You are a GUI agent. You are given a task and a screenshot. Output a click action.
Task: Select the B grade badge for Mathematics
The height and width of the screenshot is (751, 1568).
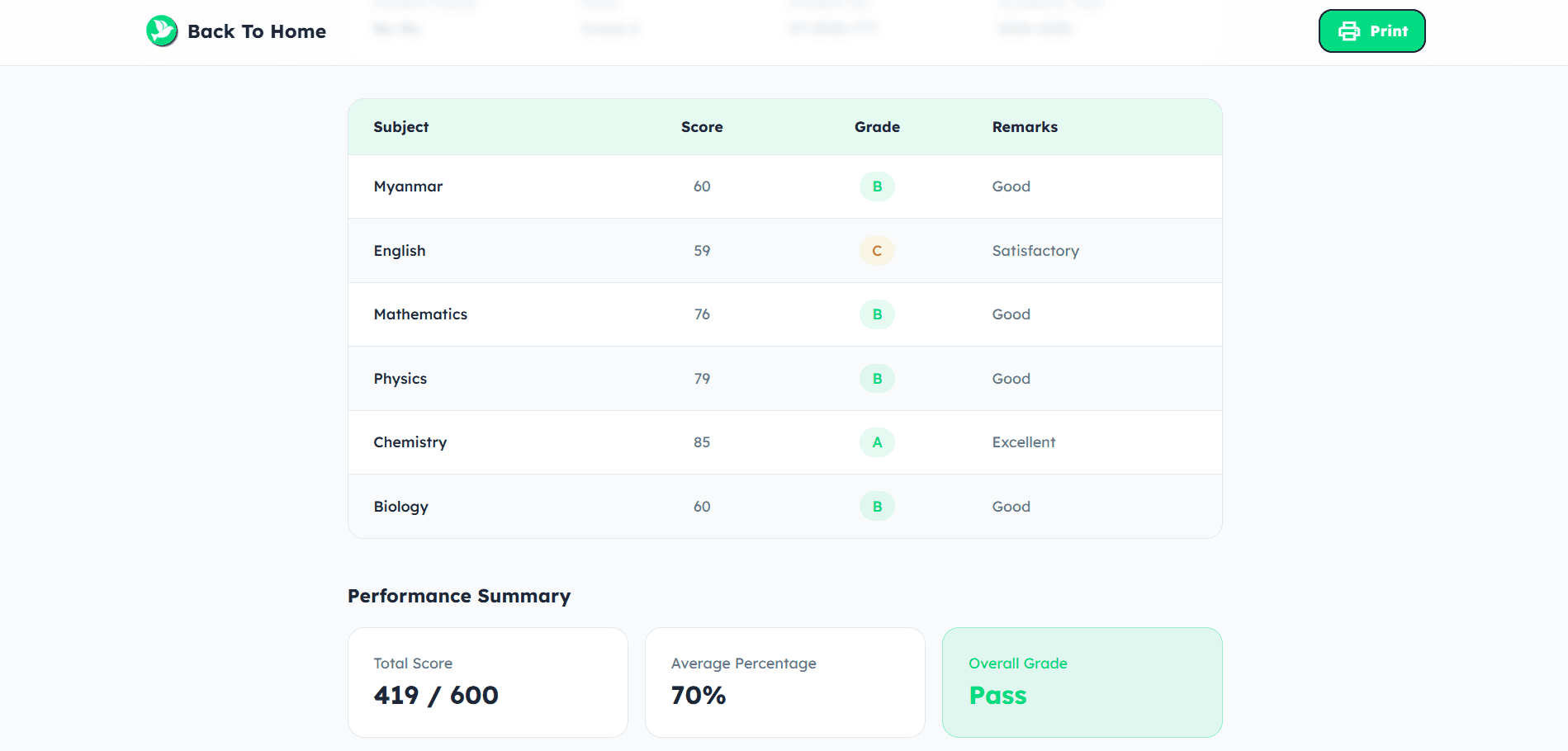(x=877, y=314)
